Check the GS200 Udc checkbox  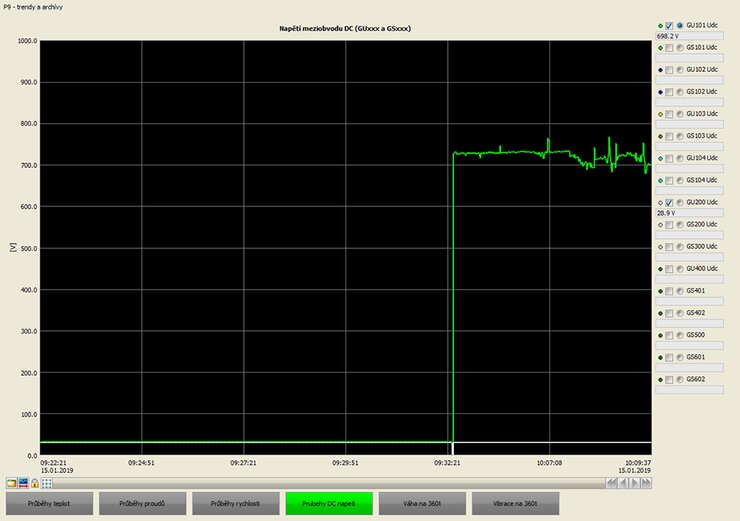click(x=669, y=225)
